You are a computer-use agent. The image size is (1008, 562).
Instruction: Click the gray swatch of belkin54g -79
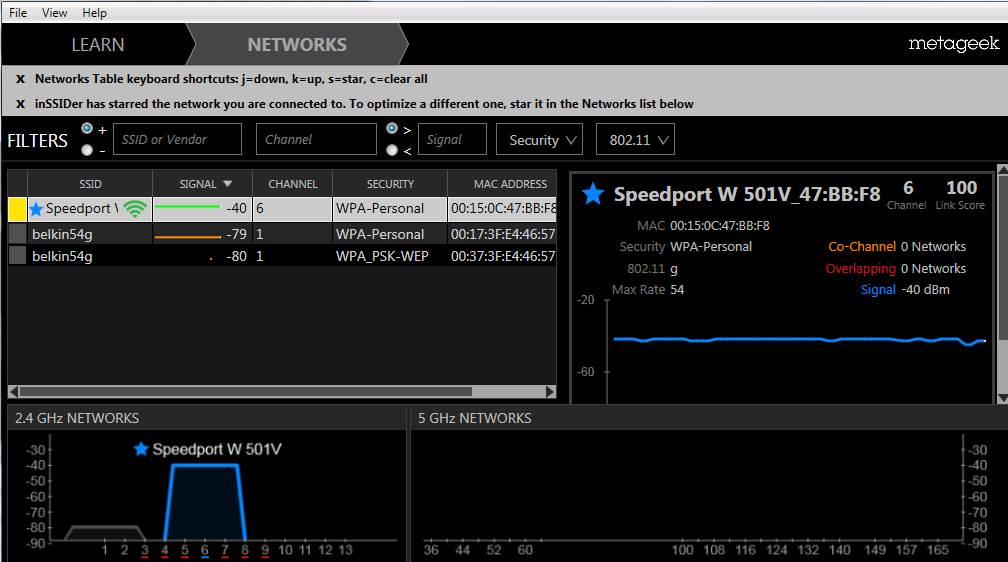[17, 233]
